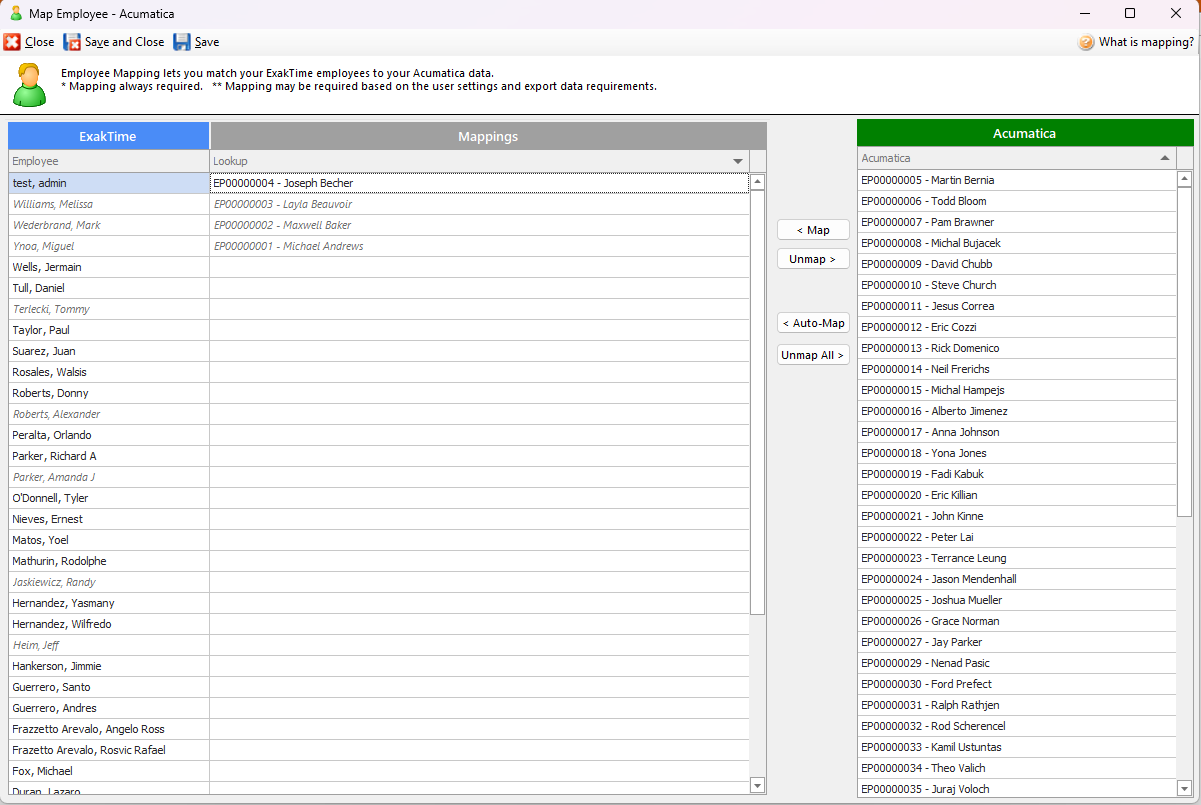Image resolution: width=1201 pixels, height=805 pixels.
Task: Select the test, admin employee row
Action: [109, 183]
